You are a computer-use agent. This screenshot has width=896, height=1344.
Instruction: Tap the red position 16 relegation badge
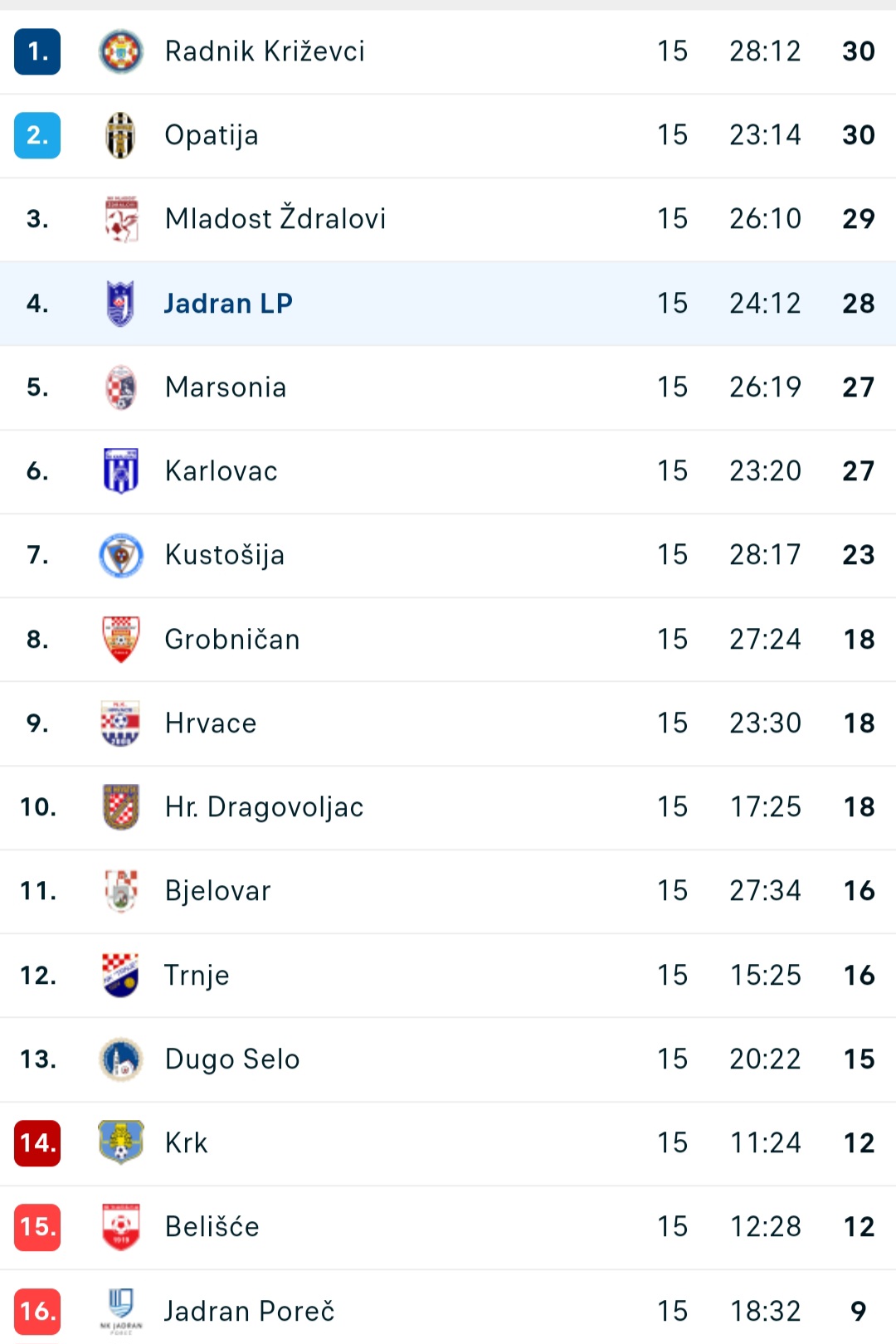[x=37, y=1311]
